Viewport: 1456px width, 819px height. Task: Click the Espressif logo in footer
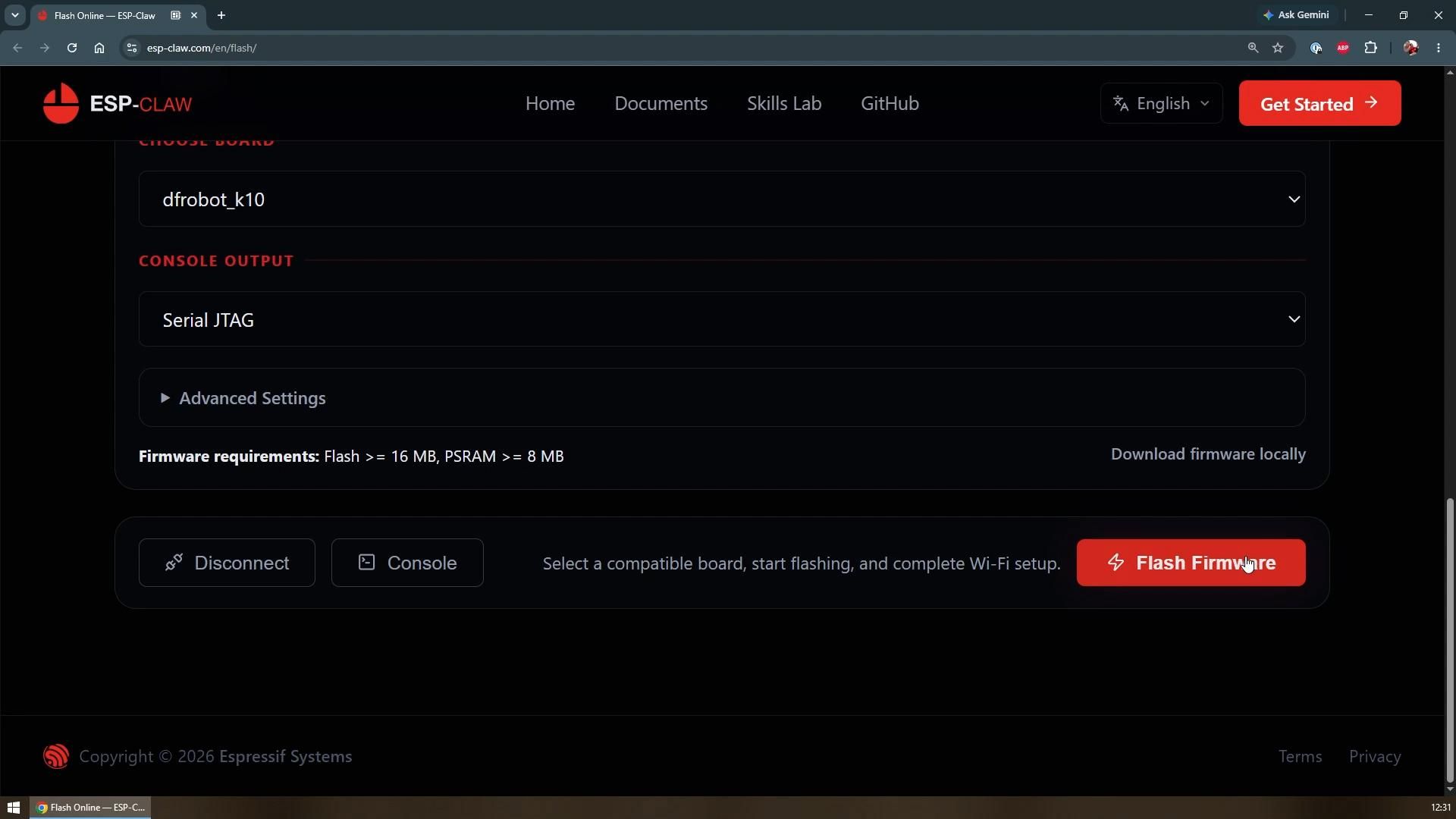tap(56, 756)
